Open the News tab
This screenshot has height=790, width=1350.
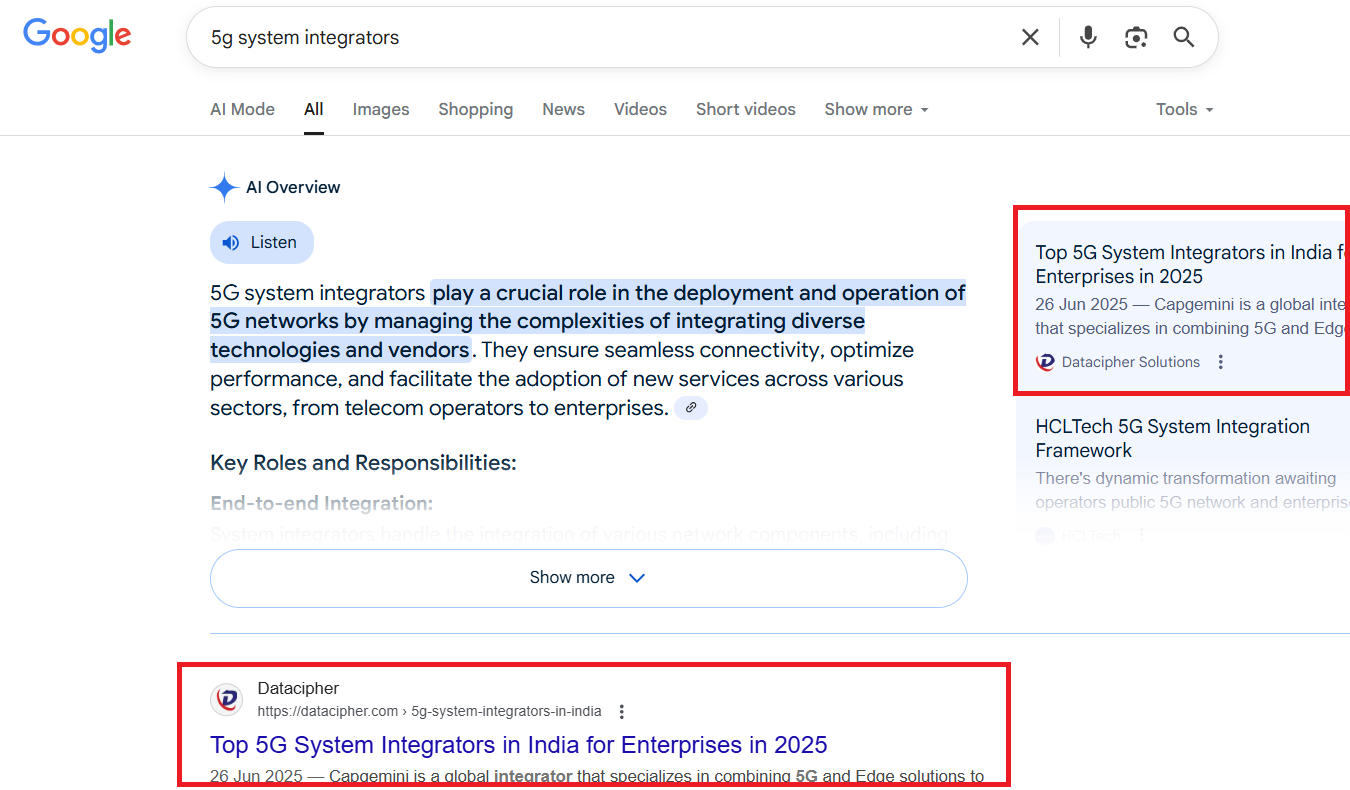tap(564, 109)
